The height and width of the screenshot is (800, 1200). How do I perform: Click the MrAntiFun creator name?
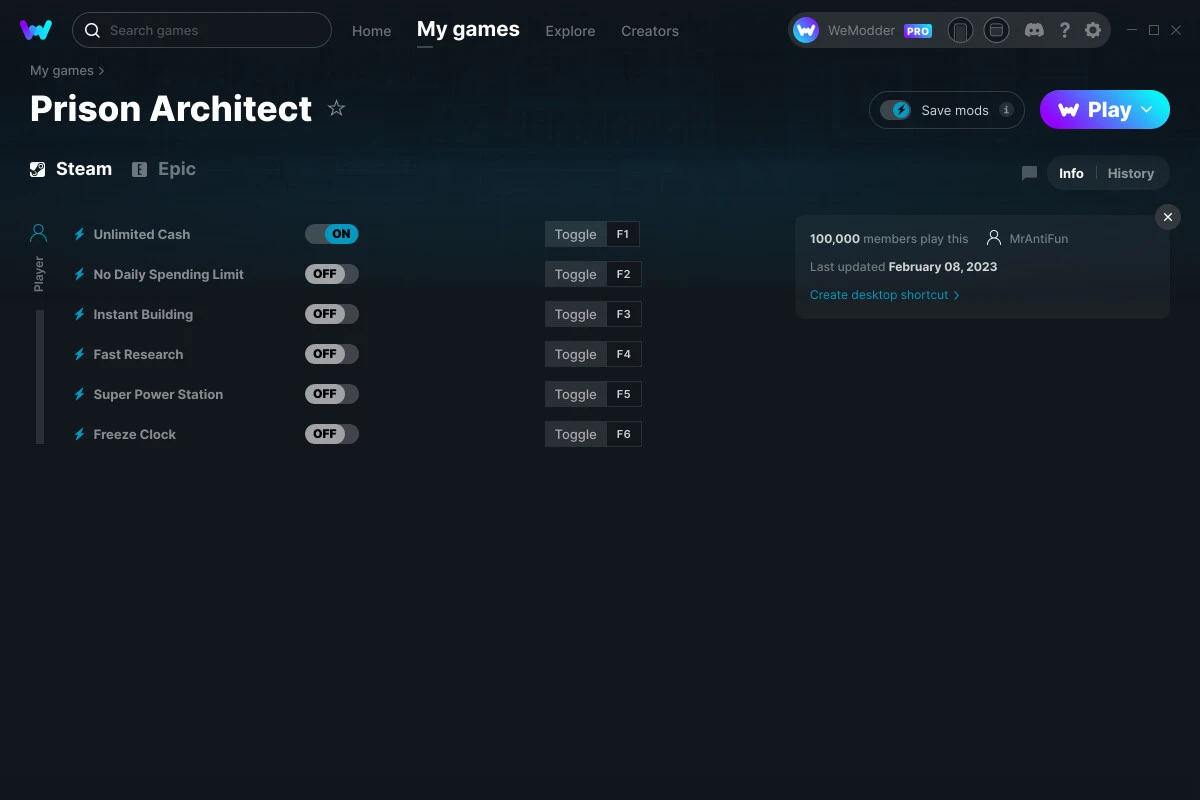click(x=1039, y=239)
